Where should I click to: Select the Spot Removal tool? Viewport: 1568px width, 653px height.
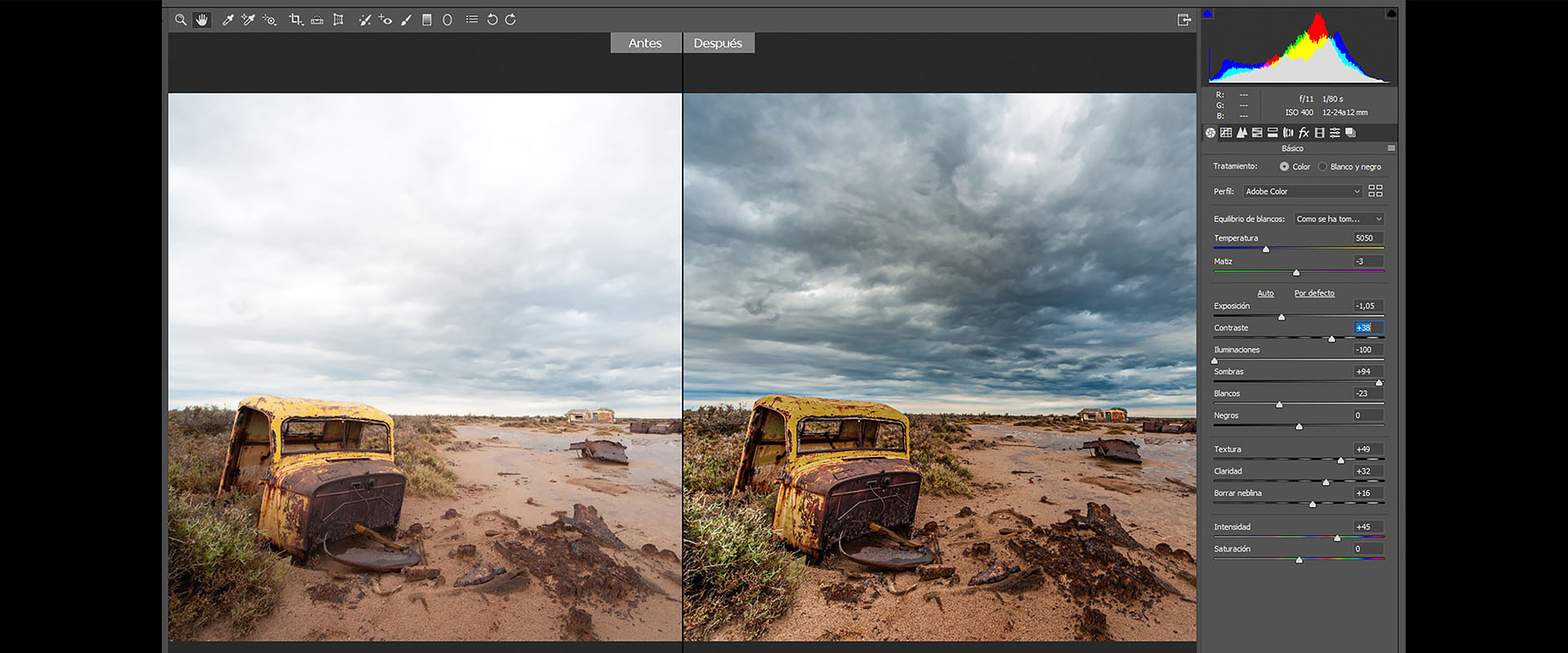tap(364, 20)
